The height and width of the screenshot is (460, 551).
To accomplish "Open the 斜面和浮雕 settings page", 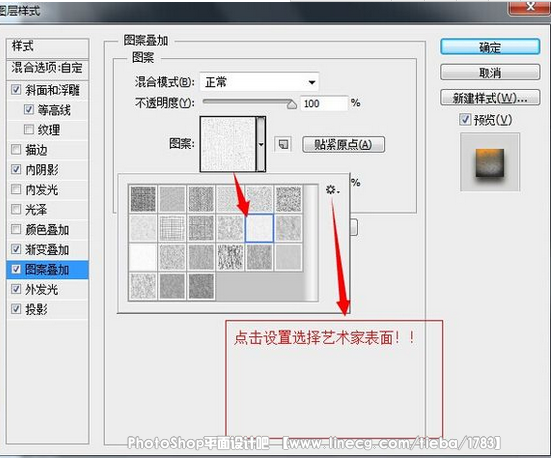I will click(52, 90).
